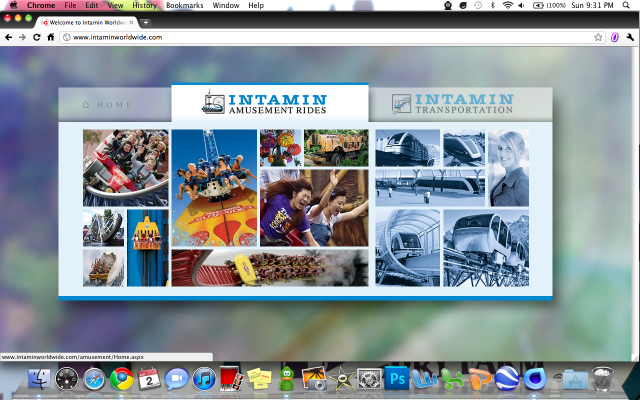Launch Microsoft Word from the Dock
Screen dimensions: 640x400
pos(424,378)
